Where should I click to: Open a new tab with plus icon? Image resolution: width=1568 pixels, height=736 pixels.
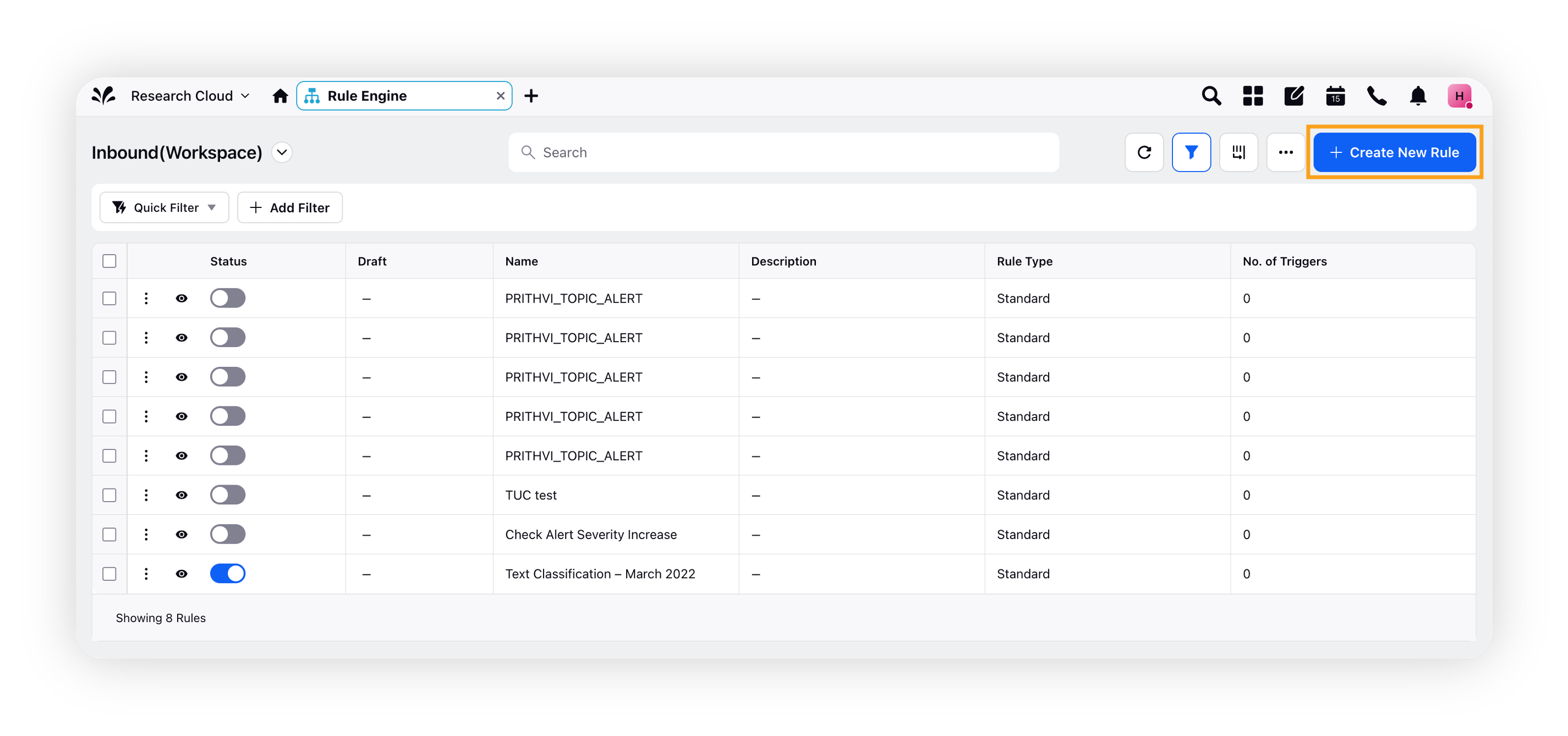(x=531, y=96)
